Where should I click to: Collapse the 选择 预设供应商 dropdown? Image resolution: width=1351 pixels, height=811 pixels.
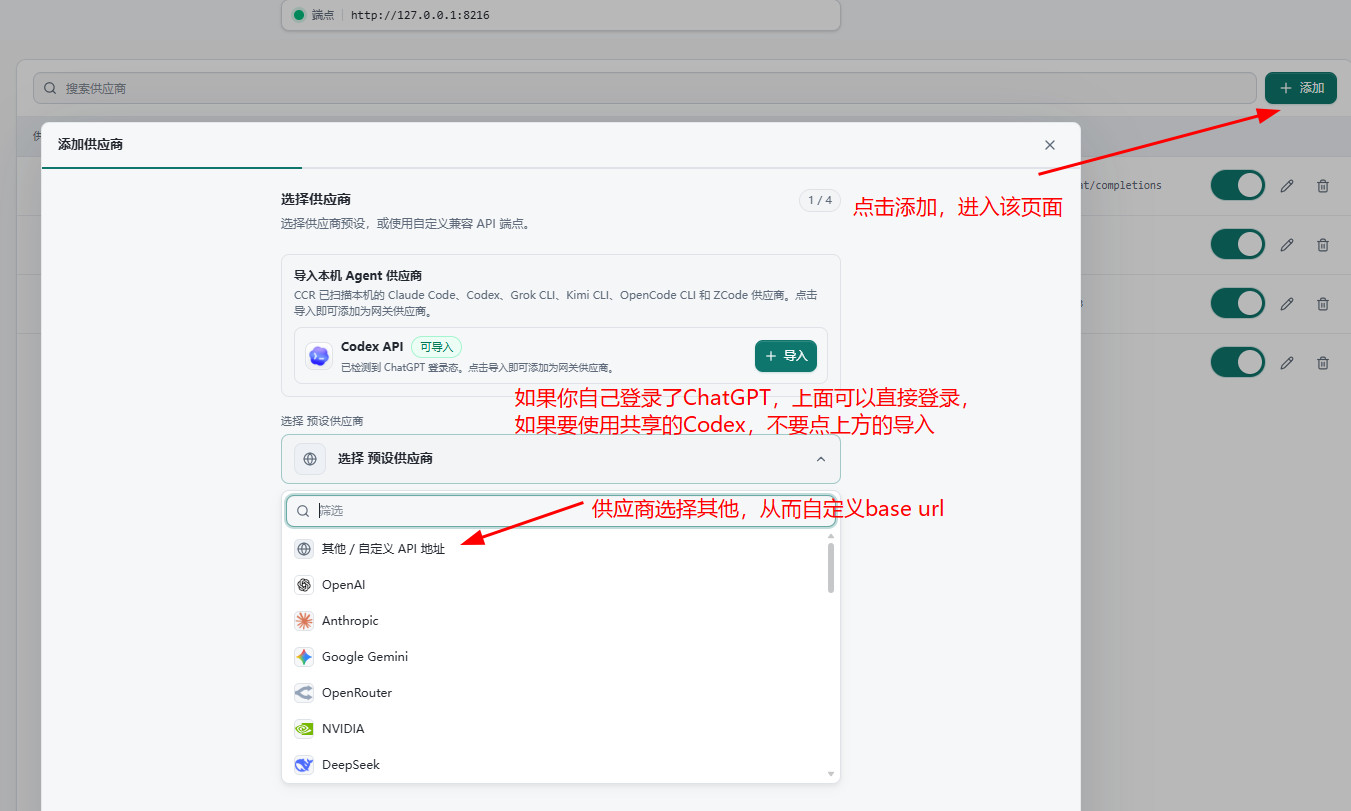tap(561, 459)
